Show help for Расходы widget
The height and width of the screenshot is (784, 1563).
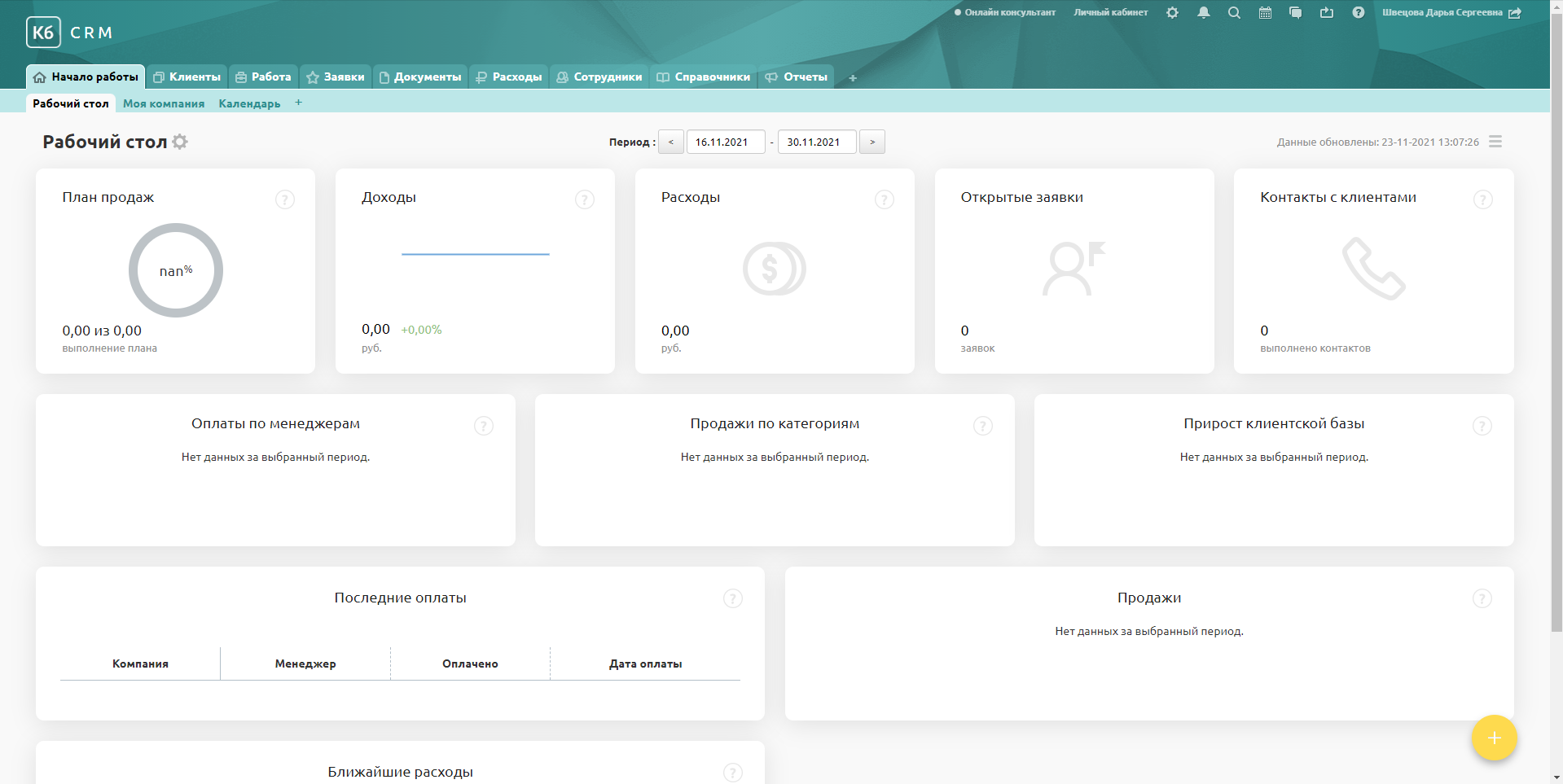(x=884, y=199)
